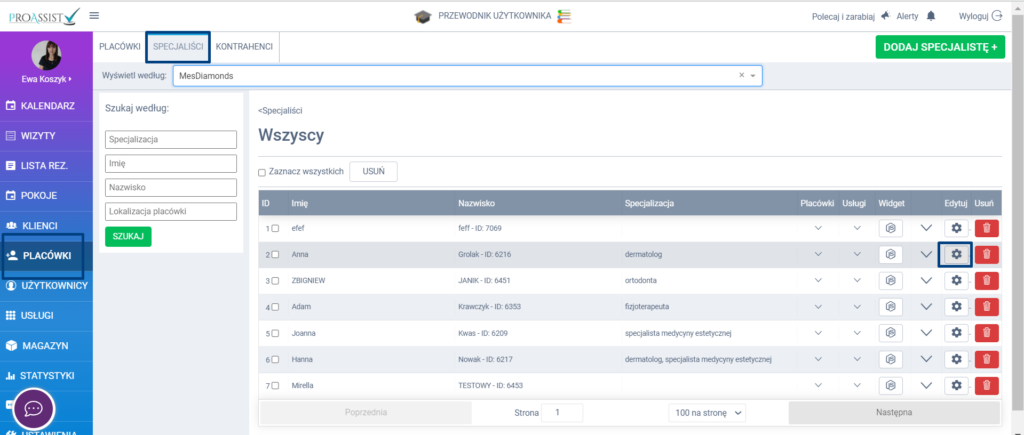1024x435 pixels.
Task: Check the row checkbox for ZBIGNIEW JANIK
Action: 276,281
